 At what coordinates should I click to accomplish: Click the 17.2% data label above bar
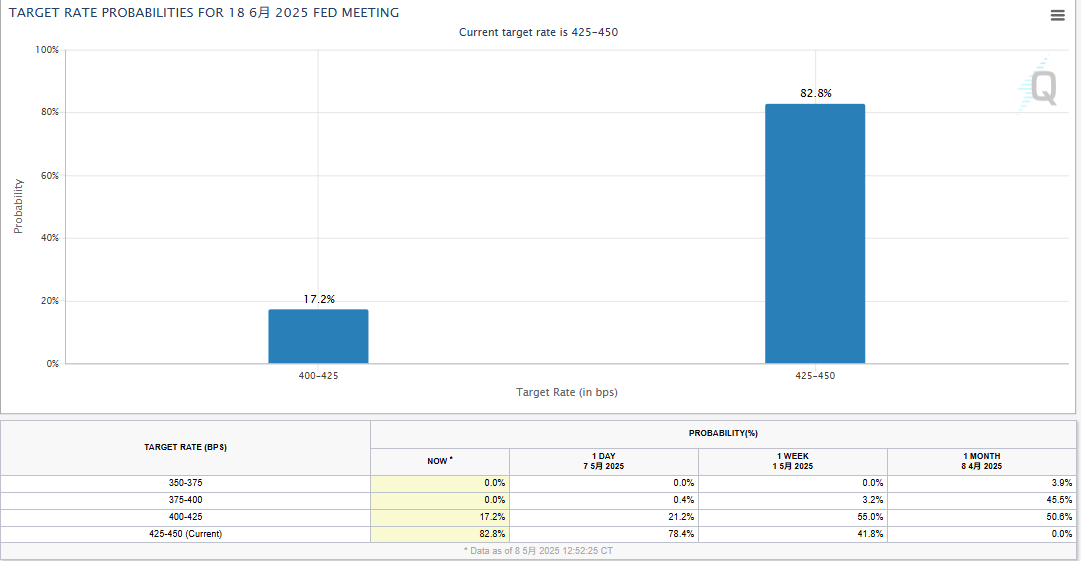pyautogui.click(x=319, y=299)
